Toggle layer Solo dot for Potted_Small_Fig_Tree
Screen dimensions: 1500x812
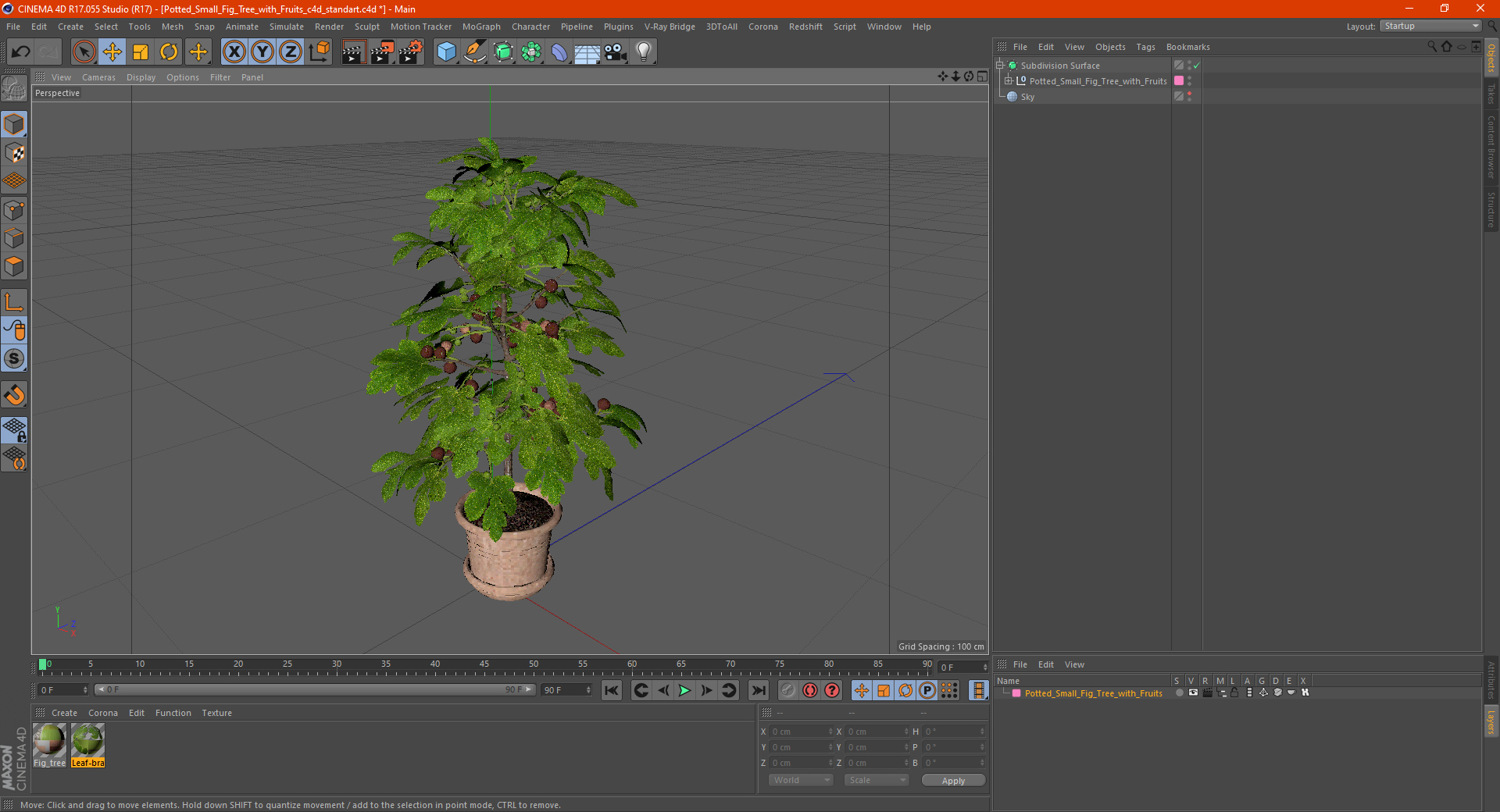coord(1179,693)
